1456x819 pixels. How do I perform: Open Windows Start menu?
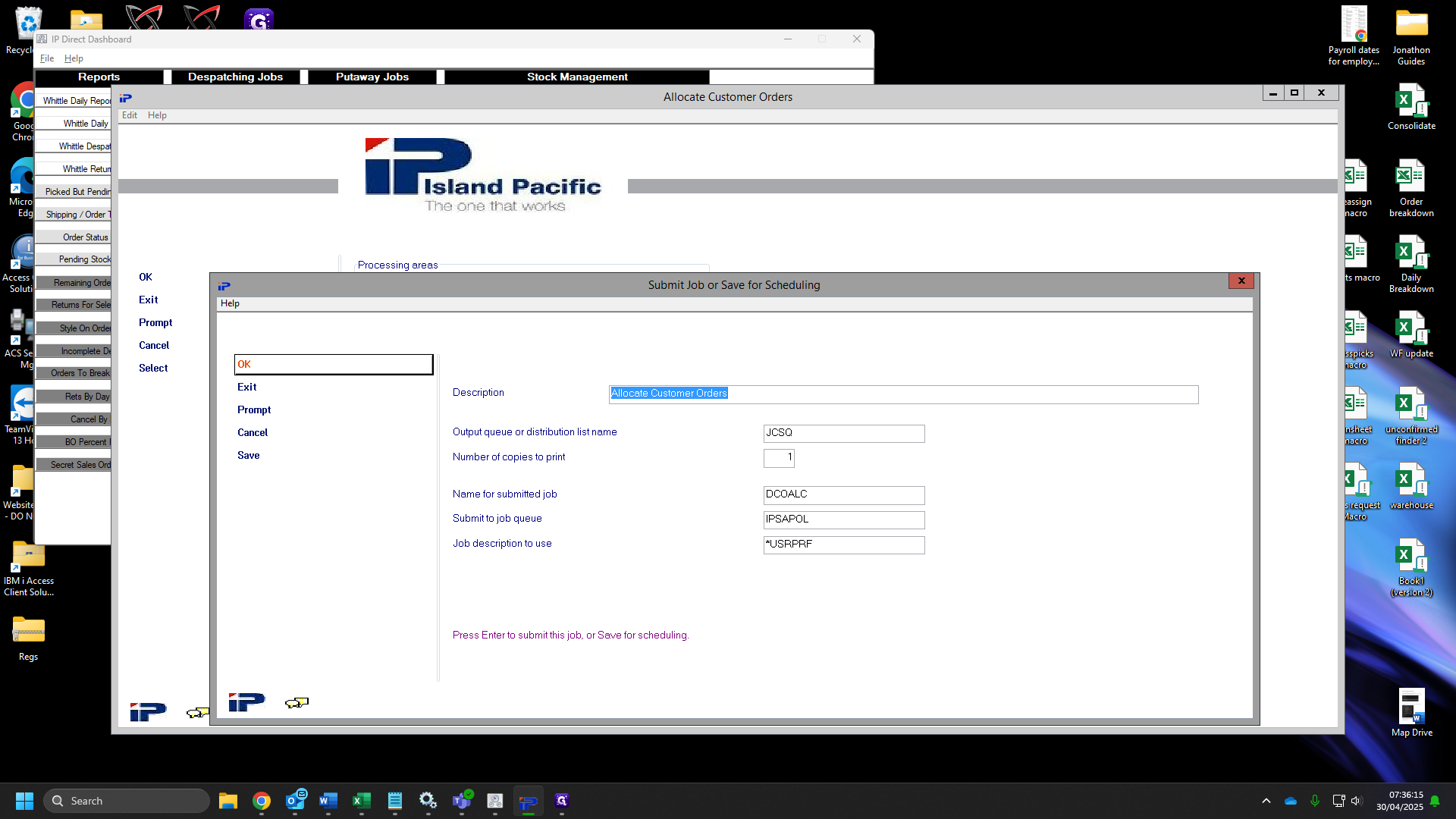coord(24,801)
